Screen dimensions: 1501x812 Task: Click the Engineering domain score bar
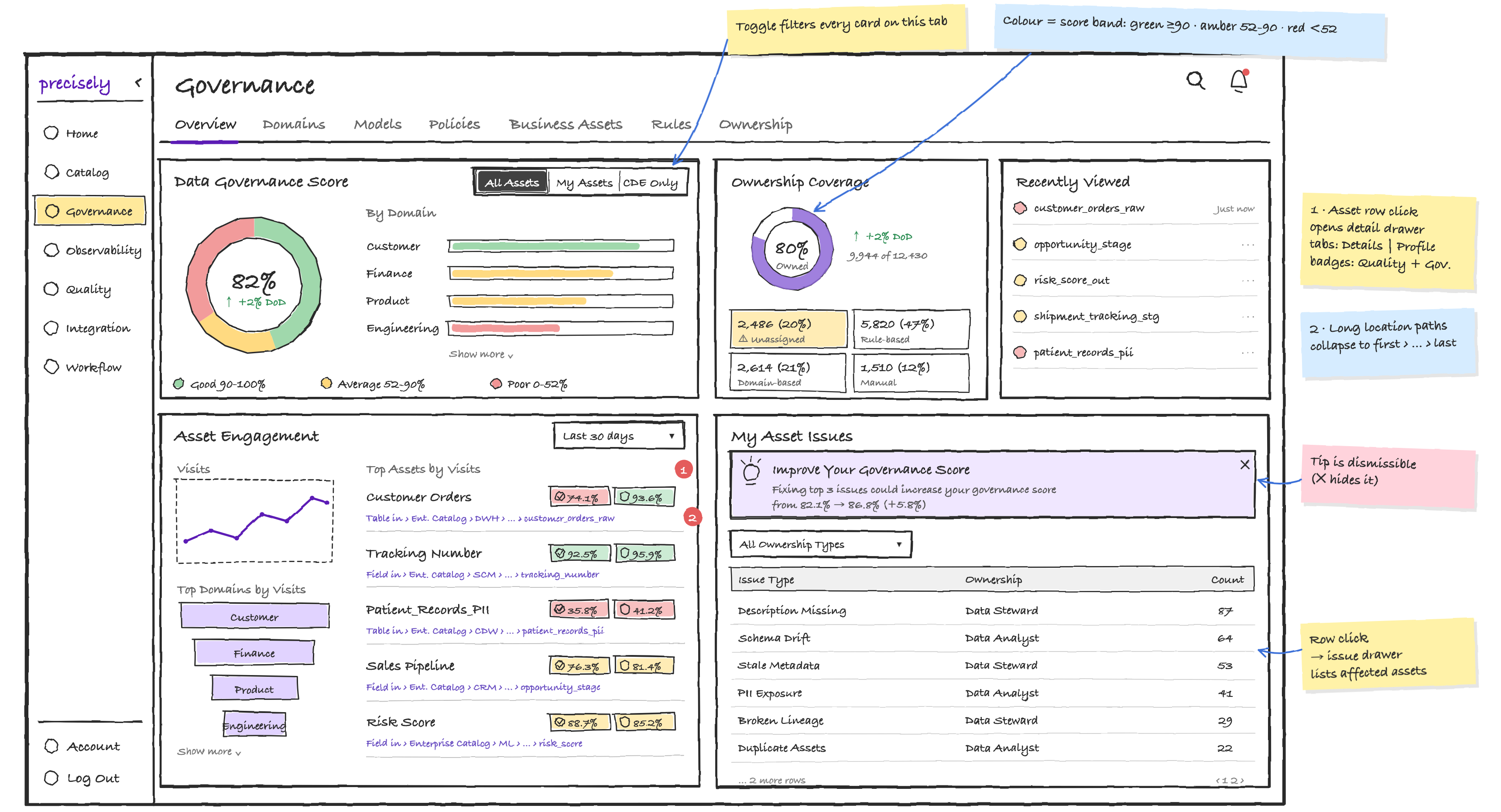coord(561,328)
